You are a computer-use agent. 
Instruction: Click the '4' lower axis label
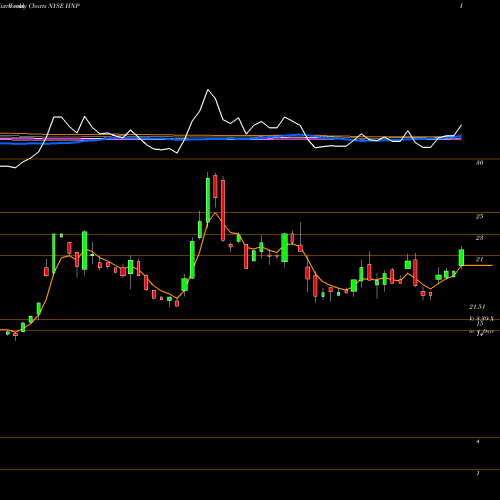pyautogui.click(x=478, y=441)
